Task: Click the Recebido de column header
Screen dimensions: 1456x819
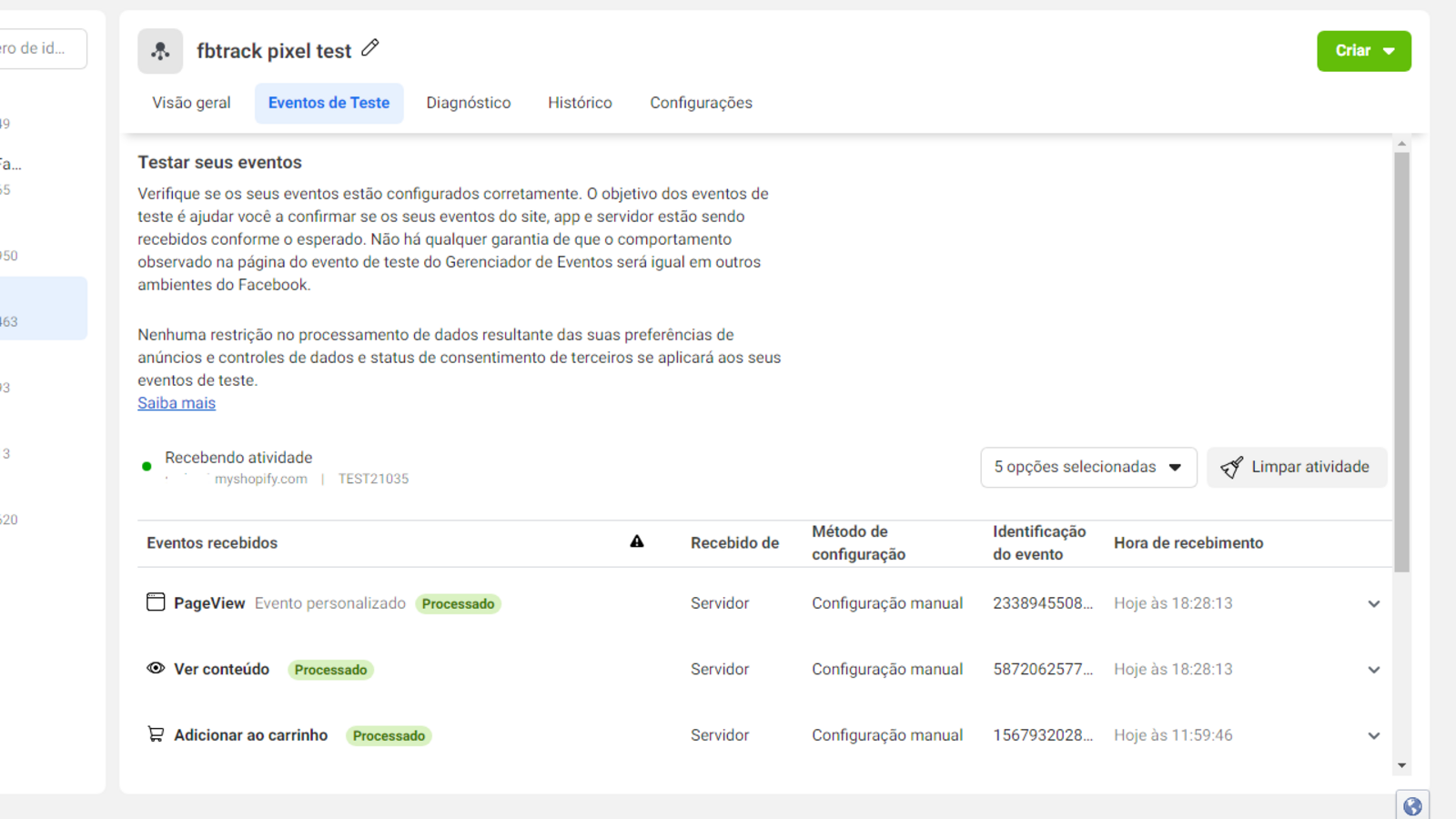Action: (734, 542)
